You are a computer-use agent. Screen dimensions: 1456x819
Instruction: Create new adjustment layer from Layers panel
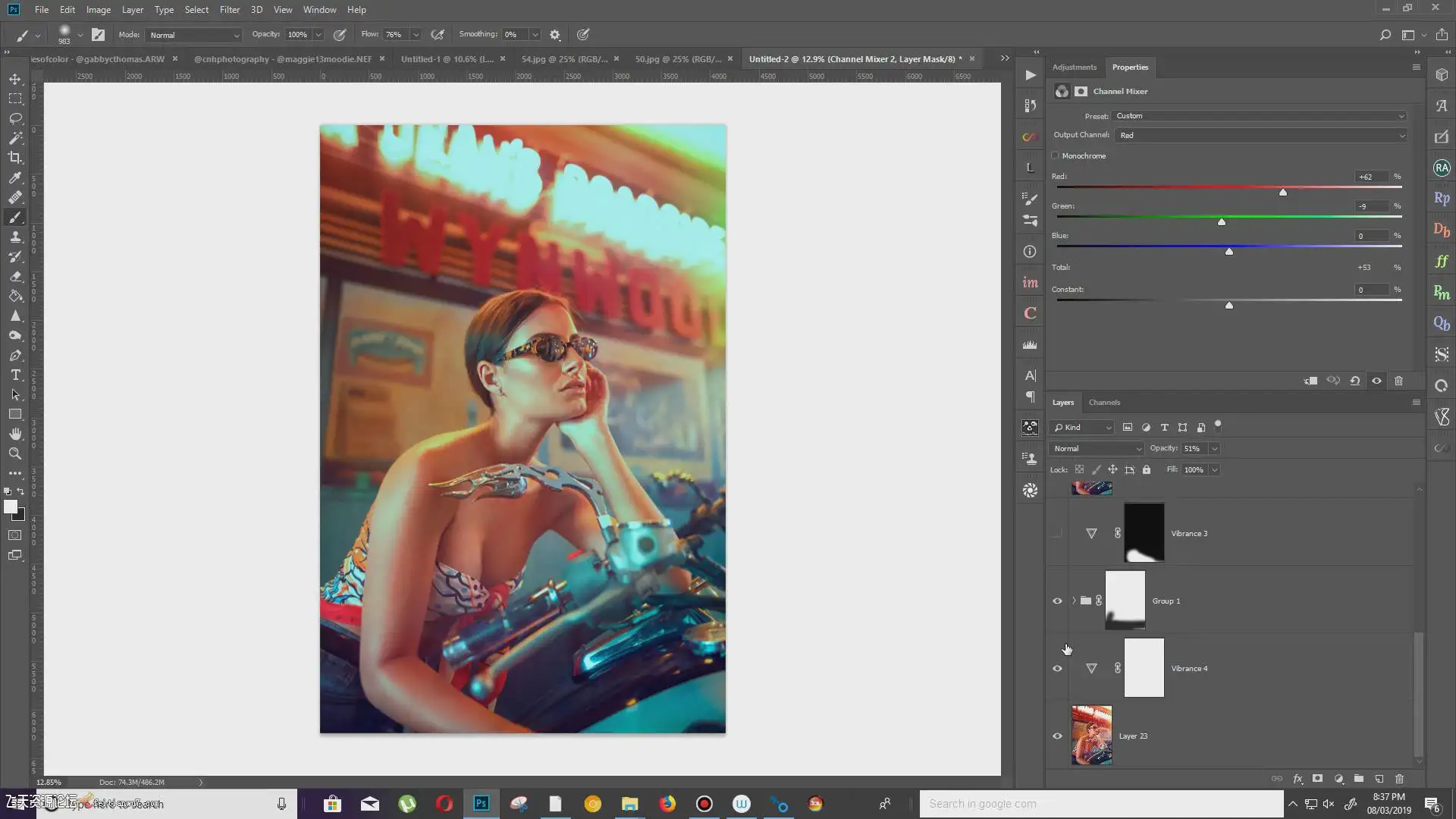1338,779
